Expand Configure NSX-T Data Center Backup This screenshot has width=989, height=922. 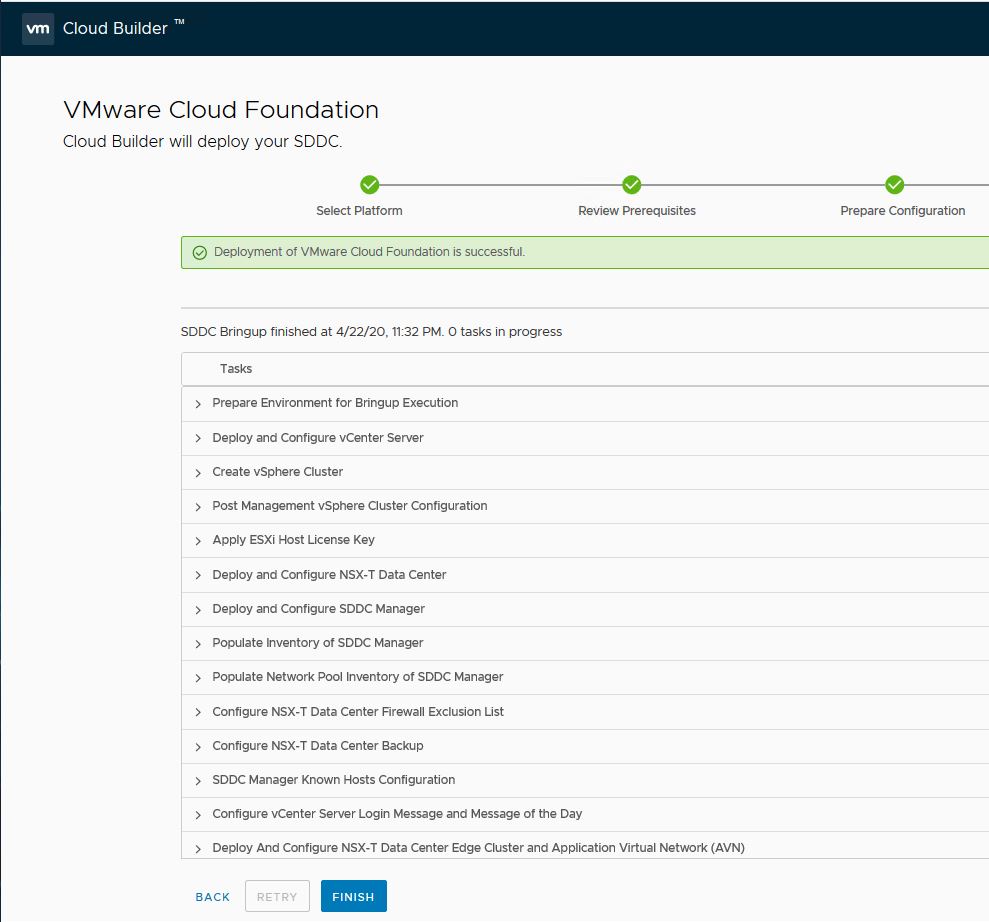[198, 747]
